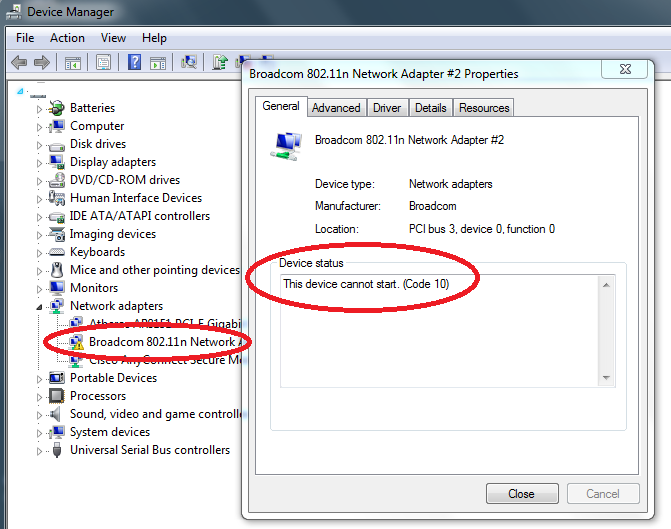Switch to the Resources tab

pos(484,108)
